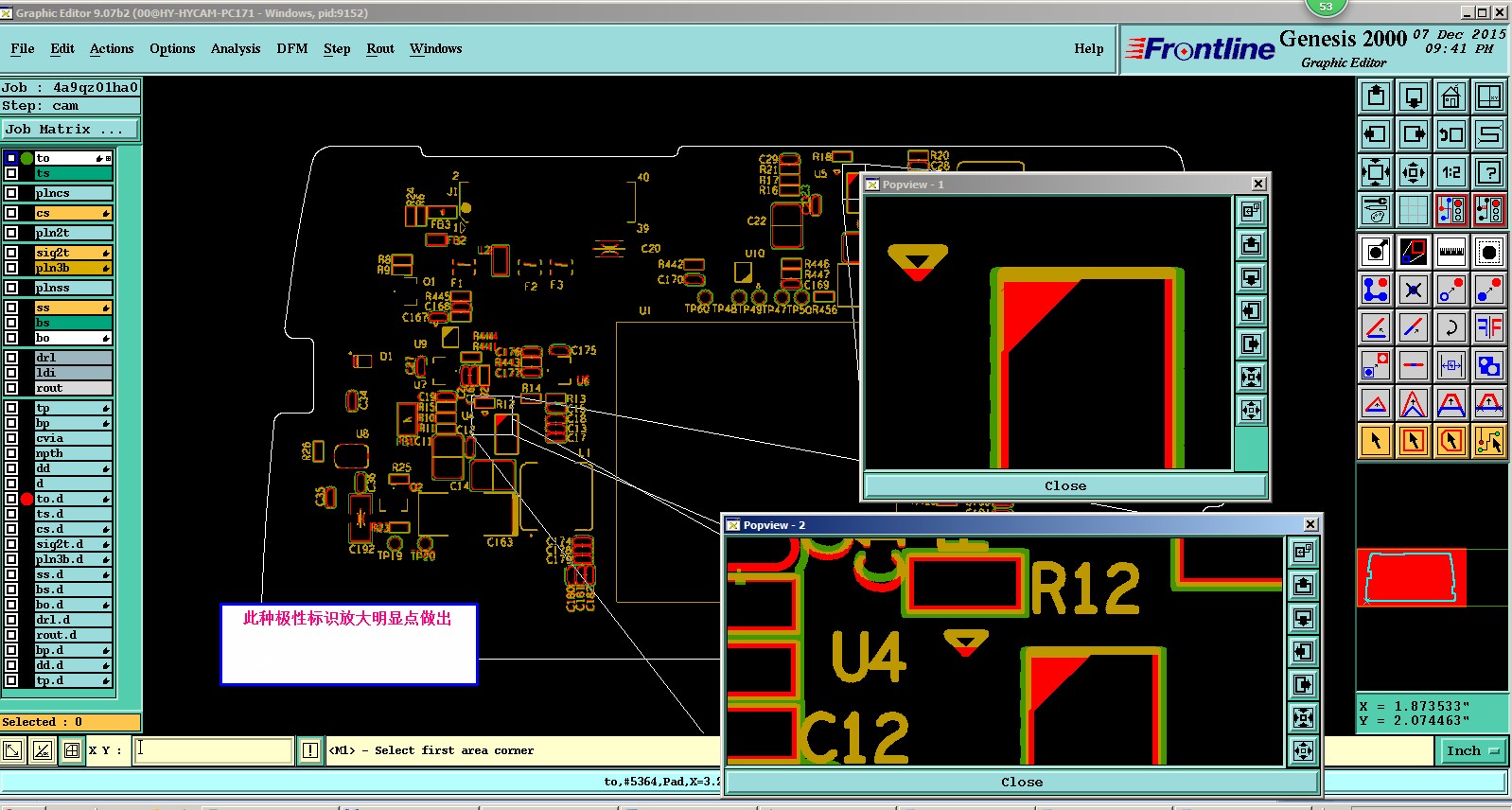This screenshot has width=1512, height=810.
Task: Toggle the grid display icon
Action: (1414, 210)
